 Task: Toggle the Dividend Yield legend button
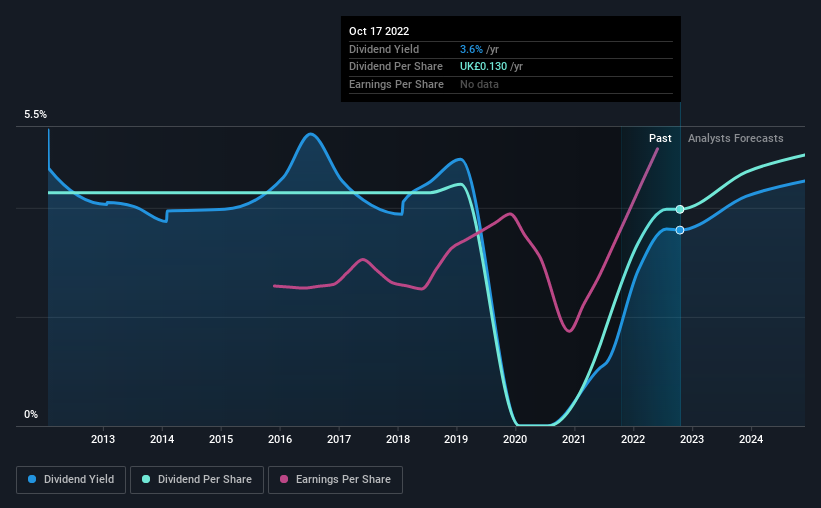click(71, 480)
